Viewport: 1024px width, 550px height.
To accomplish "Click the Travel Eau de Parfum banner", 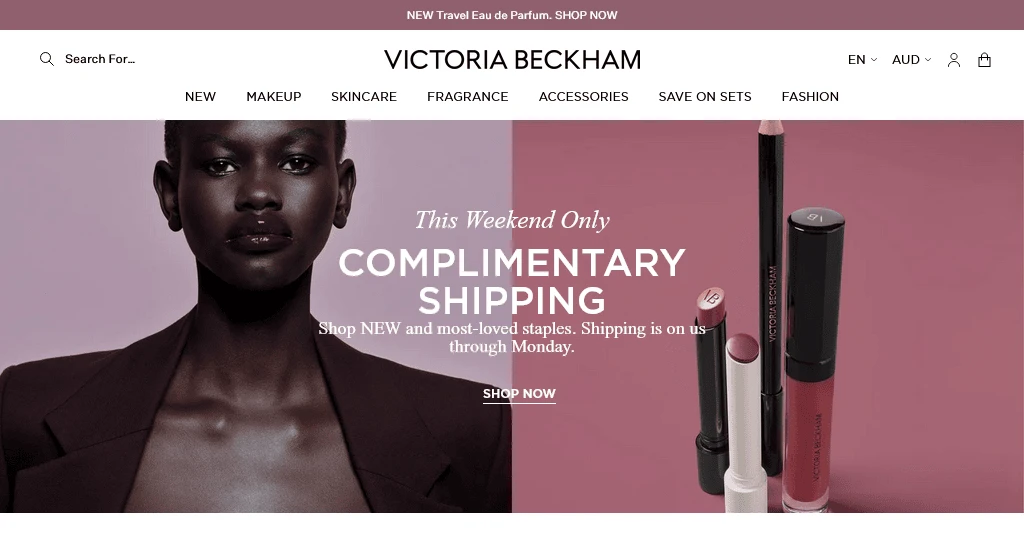I will point(512,15).
